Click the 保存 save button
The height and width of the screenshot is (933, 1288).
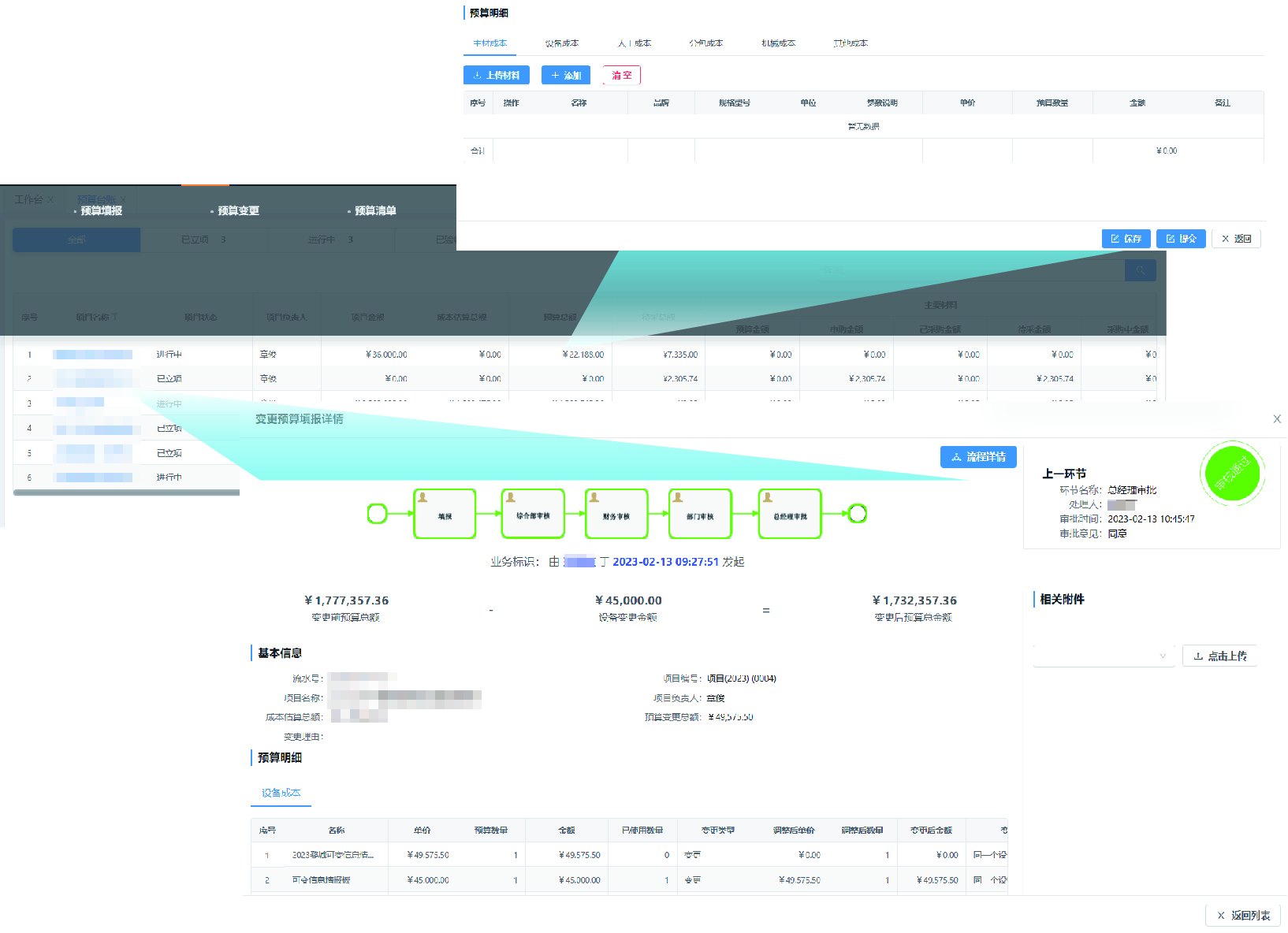point(1125,239)
